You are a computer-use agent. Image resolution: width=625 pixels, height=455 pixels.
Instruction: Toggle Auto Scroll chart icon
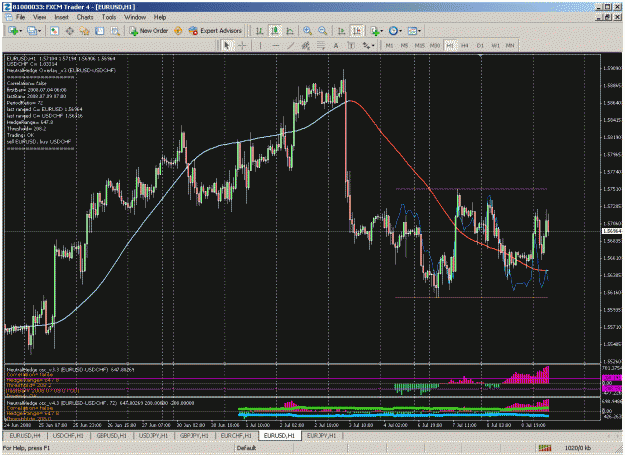(341, 31)
